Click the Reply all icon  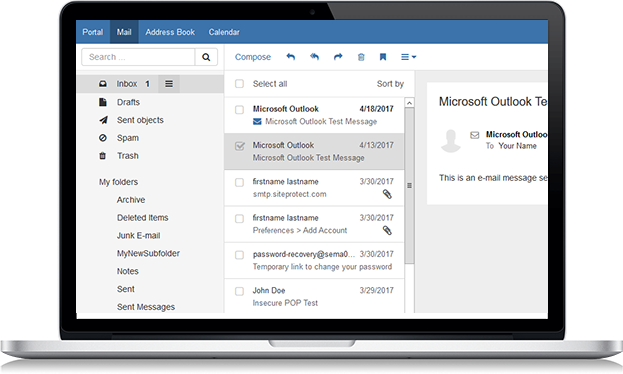tap(314, 57)
